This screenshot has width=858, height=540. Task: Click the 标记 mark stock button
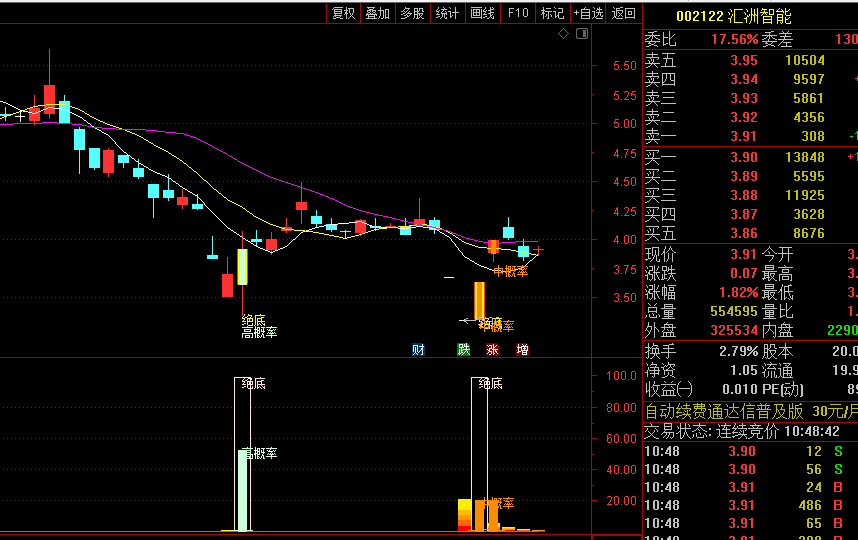click(x=551, y=13)
